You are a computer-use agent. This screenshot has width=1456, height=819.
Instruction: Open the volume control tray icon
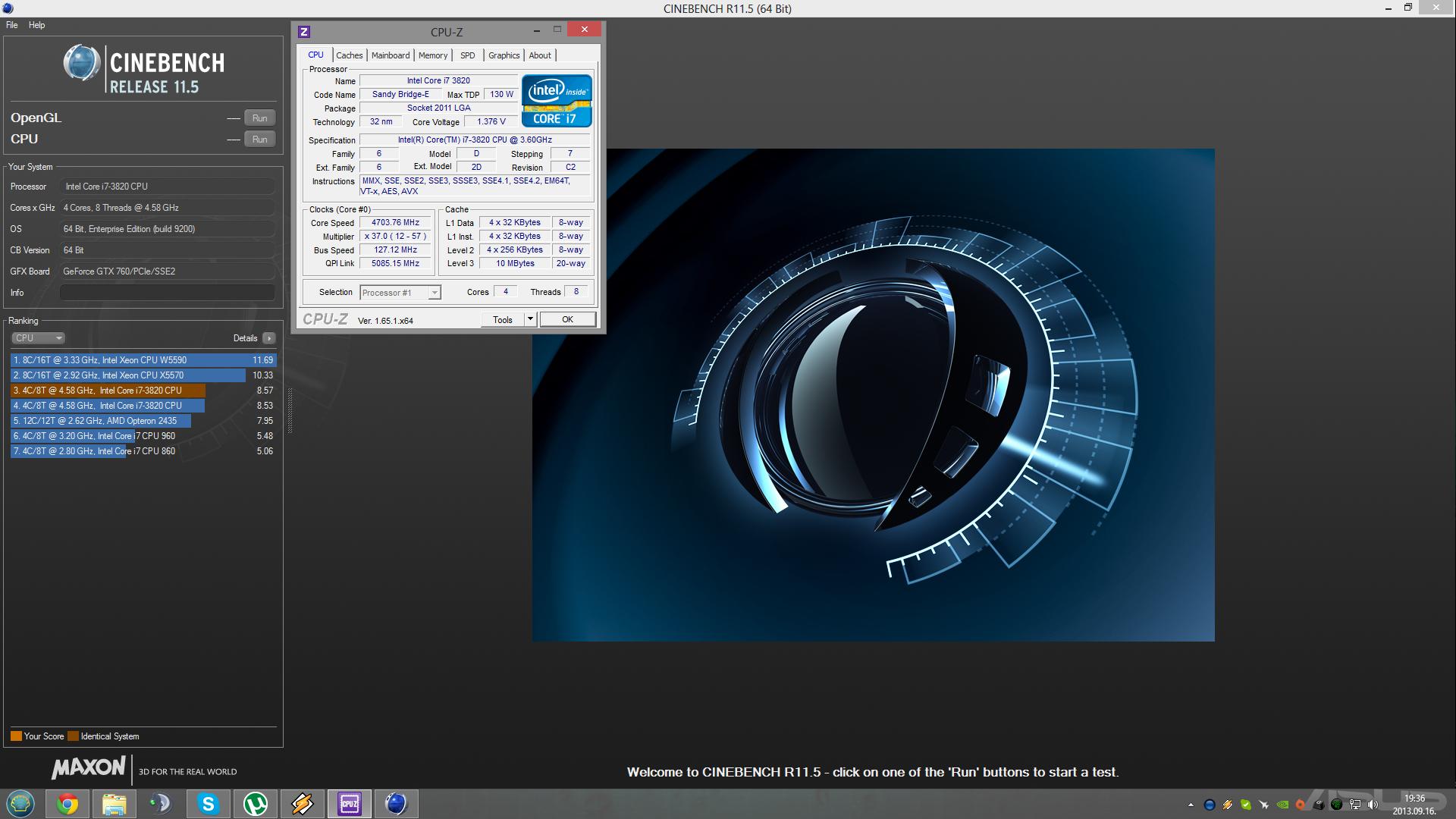(x=1373, y=805)
